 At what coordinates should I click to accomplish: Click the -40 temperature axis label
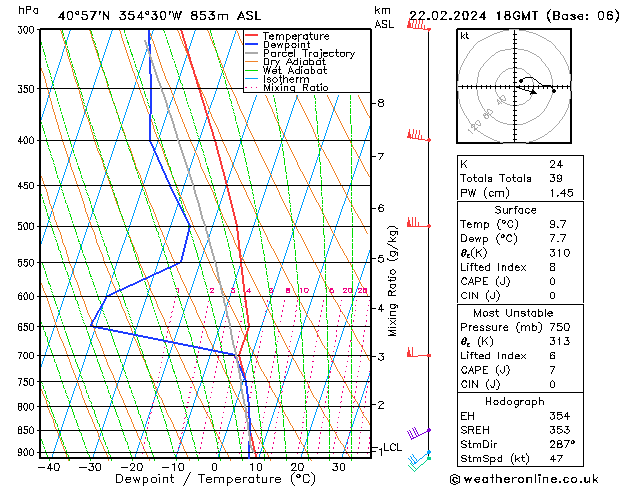click(x=49, y=467)
